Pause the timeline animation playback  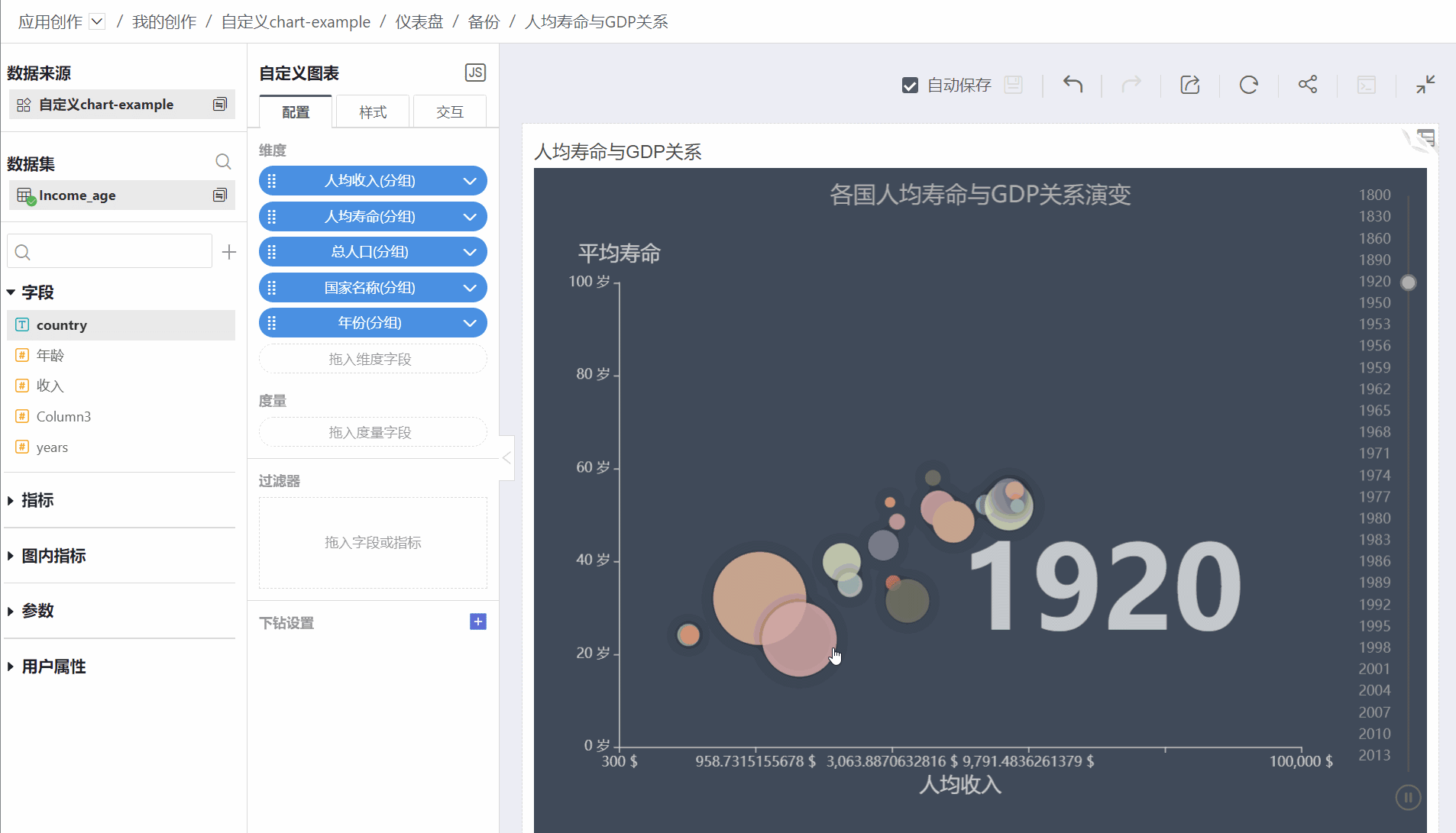pos(1407,797)
